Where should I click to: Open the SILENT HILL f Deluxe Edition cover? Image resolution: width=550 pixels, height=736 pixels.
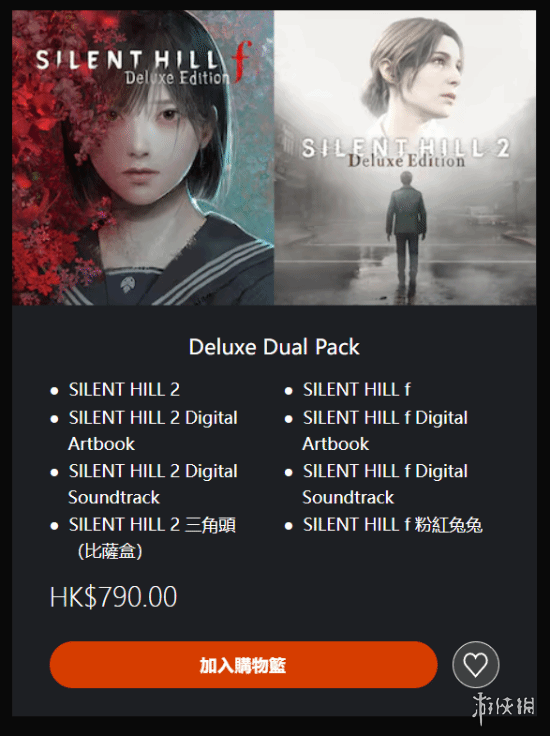point(143,158)
